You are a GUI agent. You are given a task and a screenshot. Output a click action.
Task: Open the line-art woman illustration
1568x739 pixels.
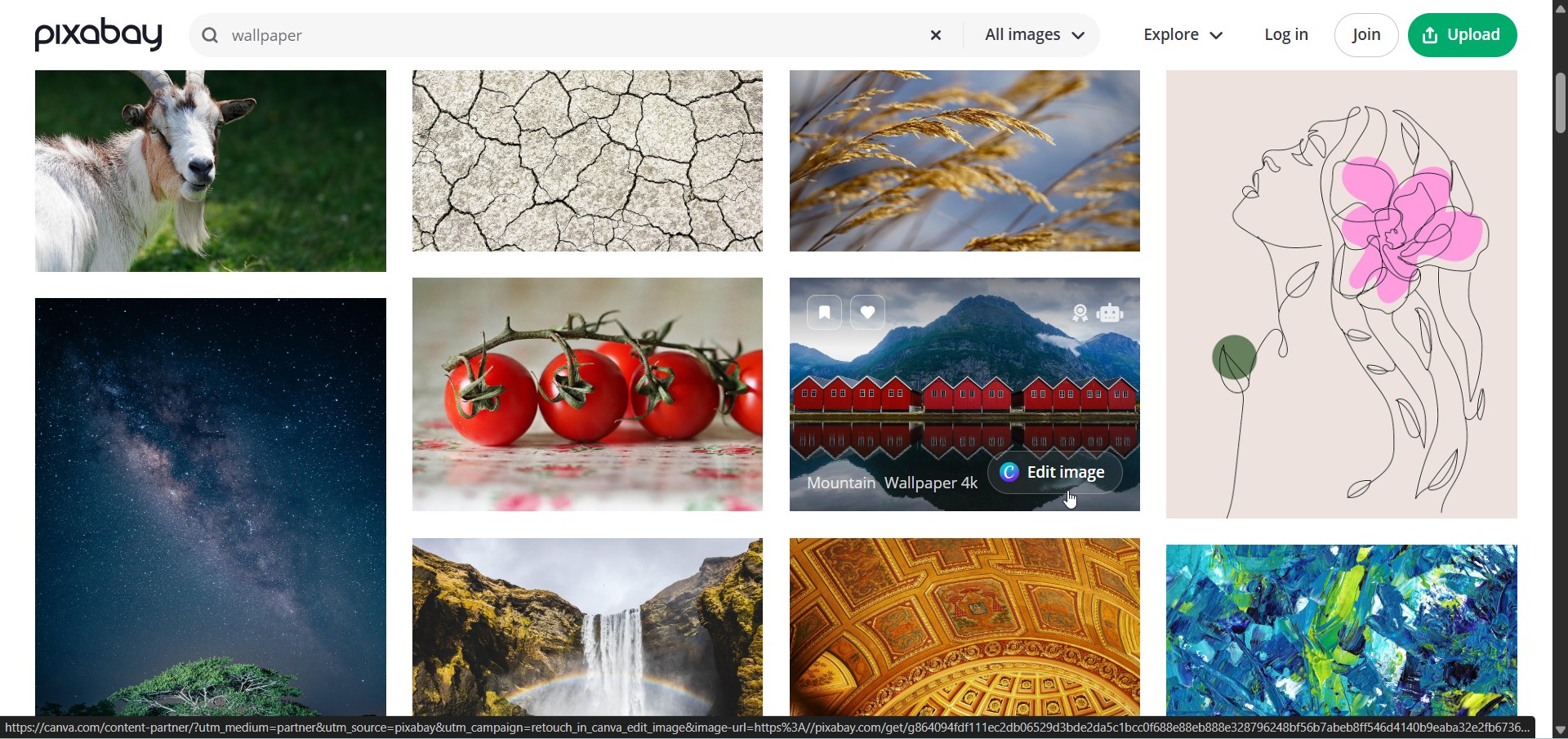(x=1342, y=294)
